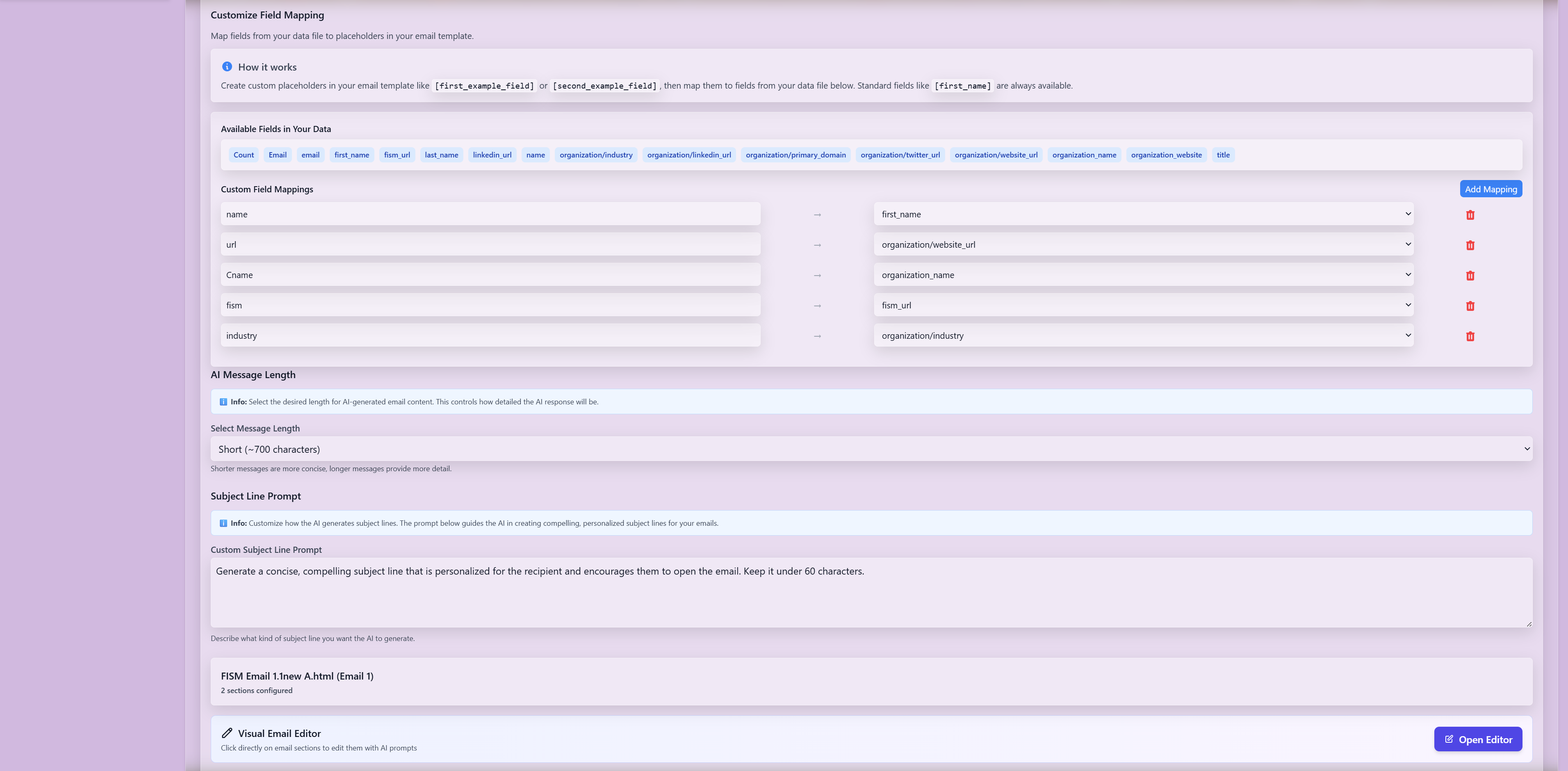Click the Open Editor button
This screenshot has width=1568, height=771.
tap(1478, 739)
